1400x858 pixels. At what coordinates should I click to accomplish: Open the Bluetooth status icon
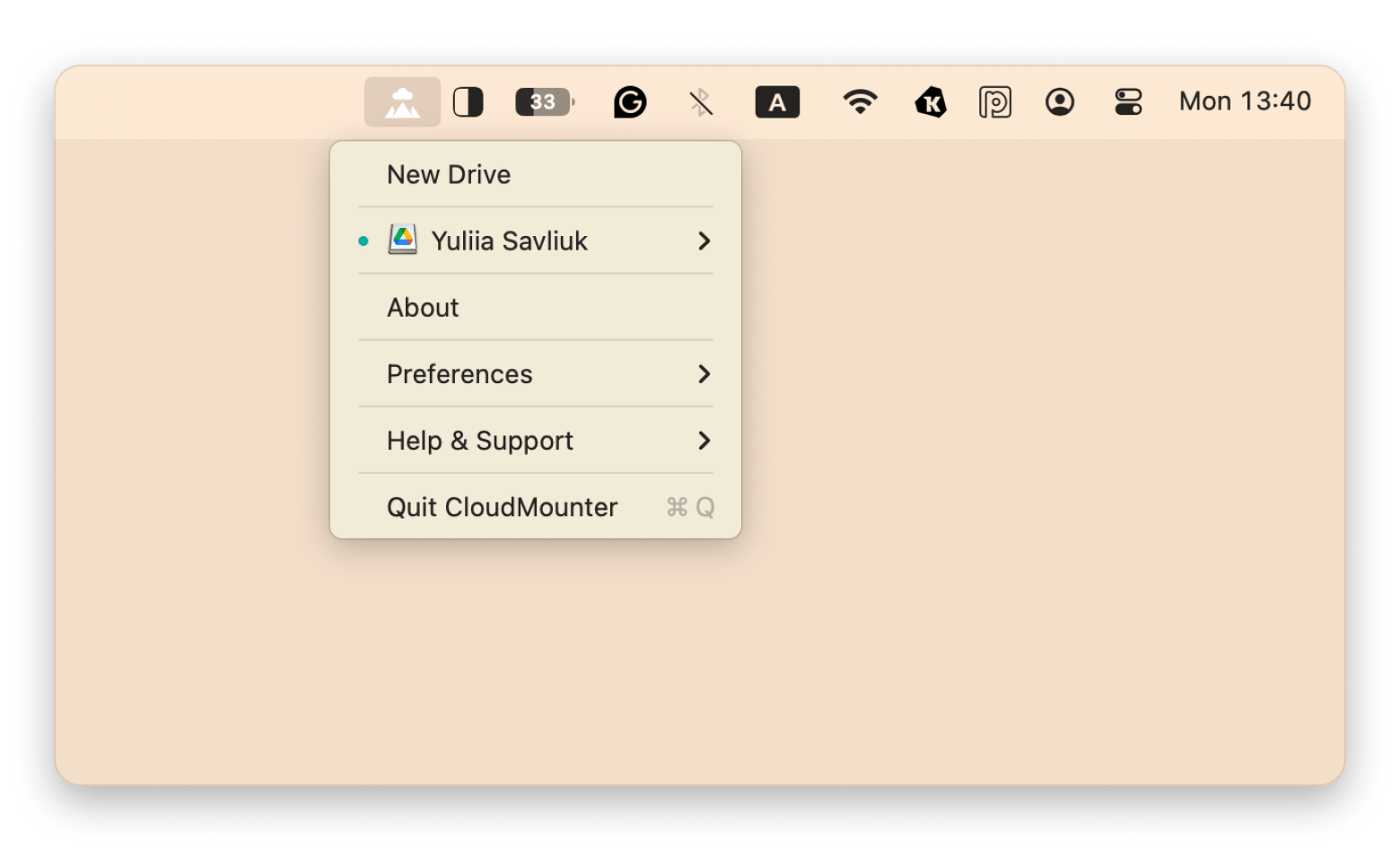click(x=701, y=102)
